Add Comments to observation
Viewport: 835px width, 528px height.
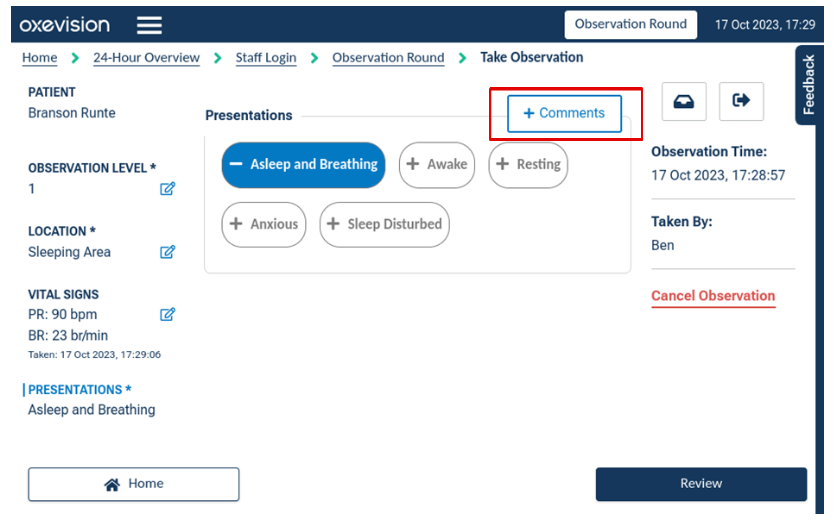pyautogui.click(x=564, y=113)
